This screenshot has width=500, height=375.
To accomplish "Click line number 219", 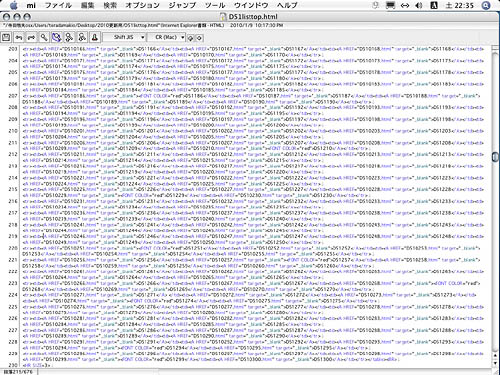I will 13,236.
